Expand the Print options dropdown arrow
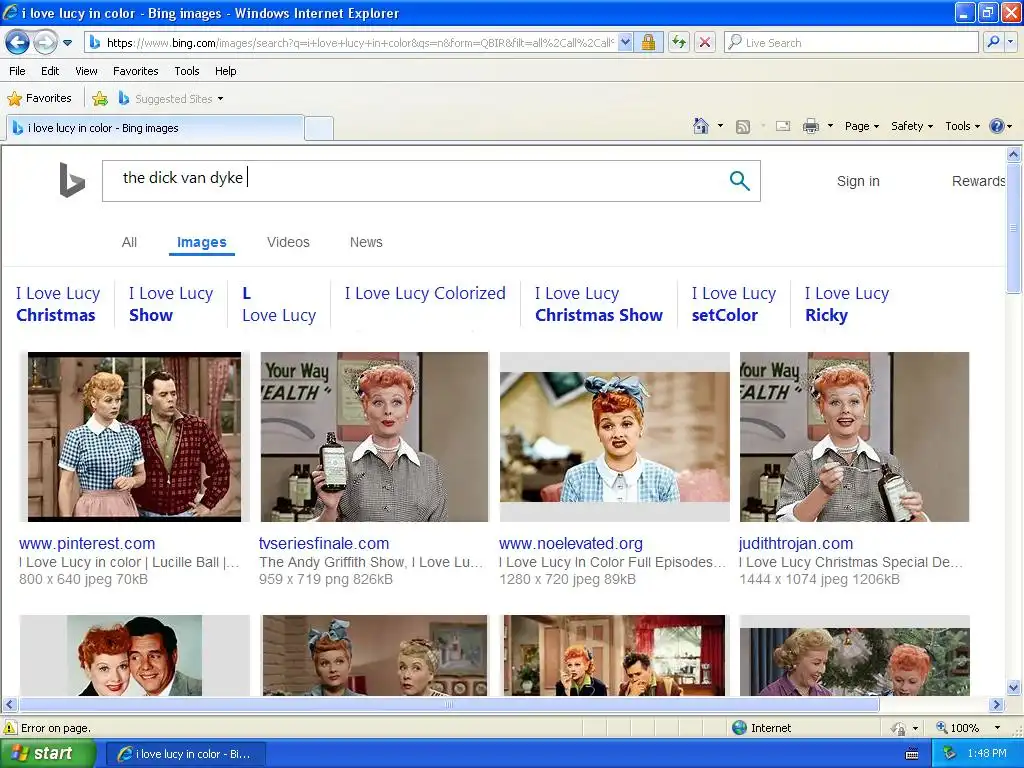This screenshot has height=768, width=1024. (x=830, y=126)
